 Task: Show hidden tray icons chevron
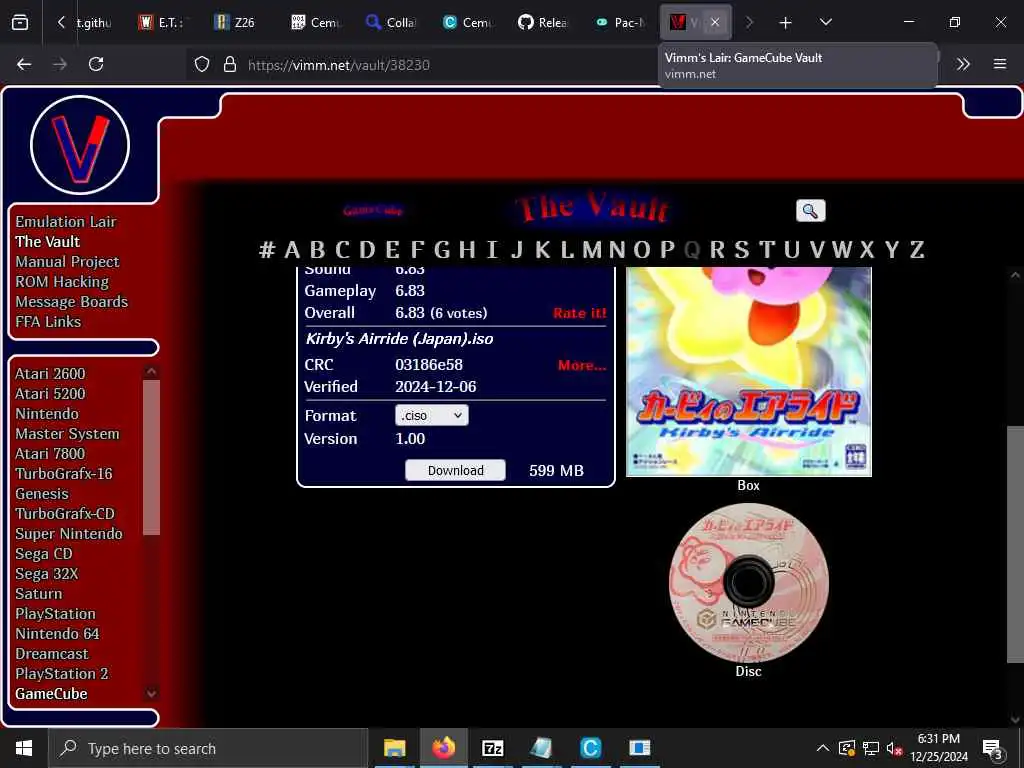[823, 748]
